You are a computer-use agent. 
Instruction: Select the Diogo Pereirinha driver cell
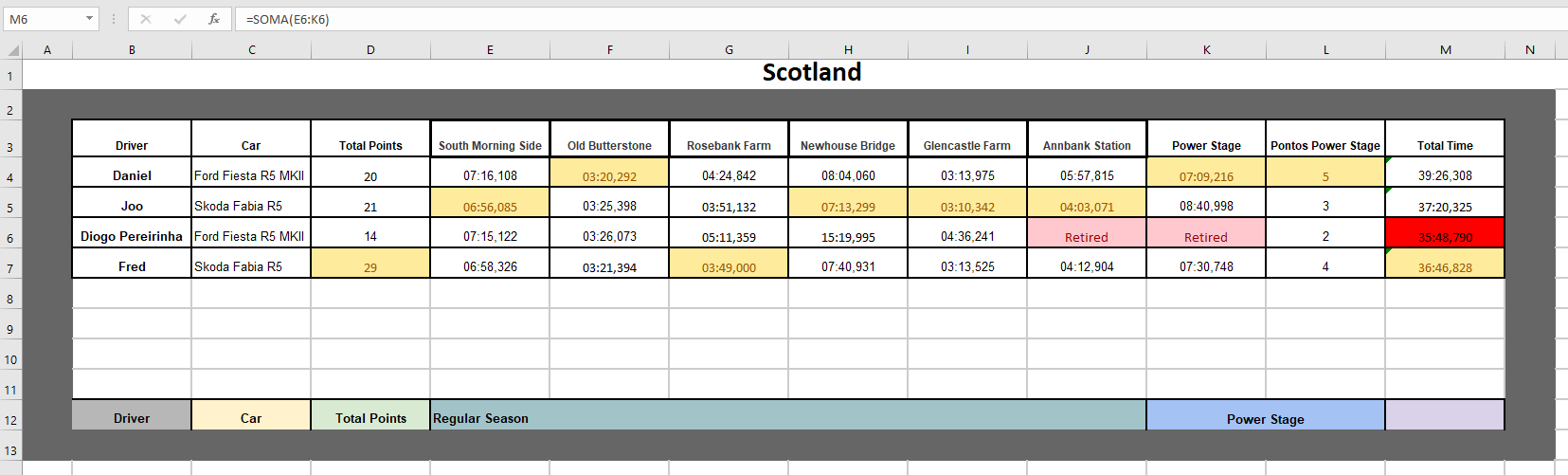[132, 233]
